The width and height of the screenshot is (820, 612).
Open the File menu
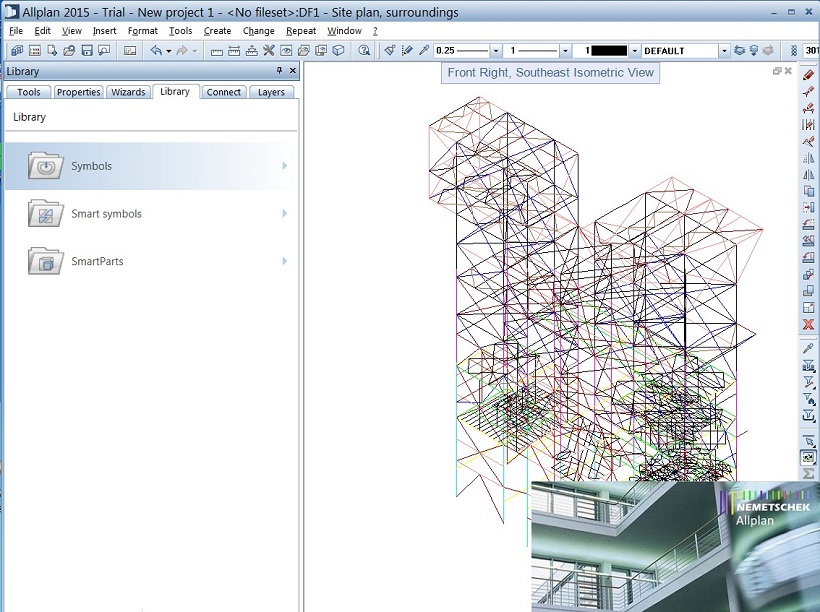click(16, 31)
